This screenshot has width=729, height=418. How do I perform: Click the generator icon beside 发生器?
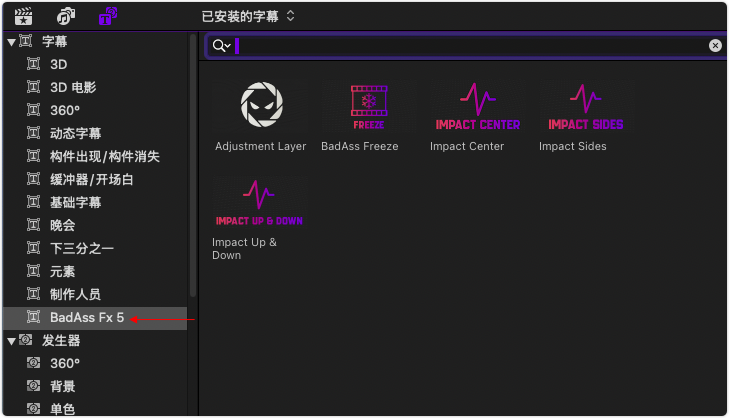coord(26,340)
